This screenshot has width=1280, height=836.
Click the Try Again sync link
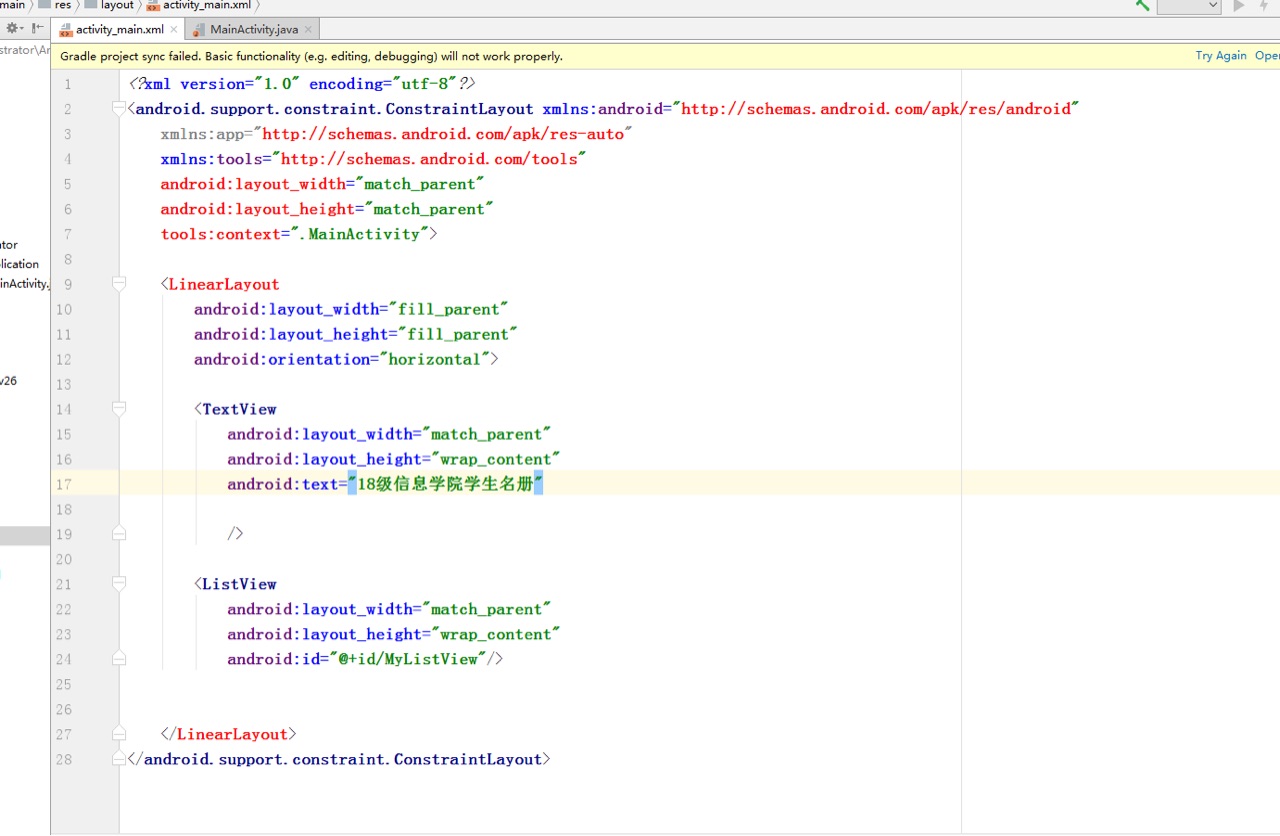pyautogui.click(x=1221, y=56)
